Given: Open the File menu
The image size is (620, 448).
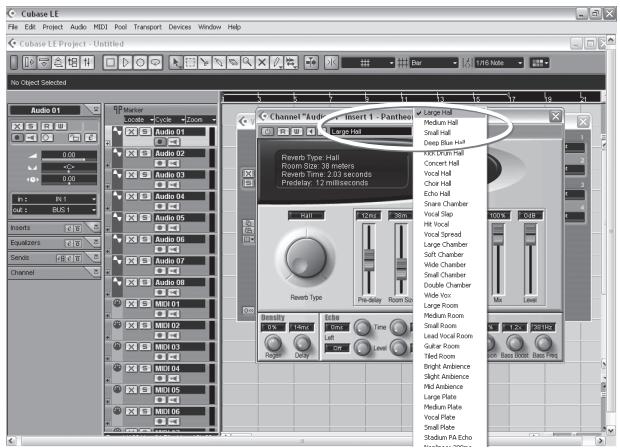Looking at the screenshot, I should click(13, 27).
